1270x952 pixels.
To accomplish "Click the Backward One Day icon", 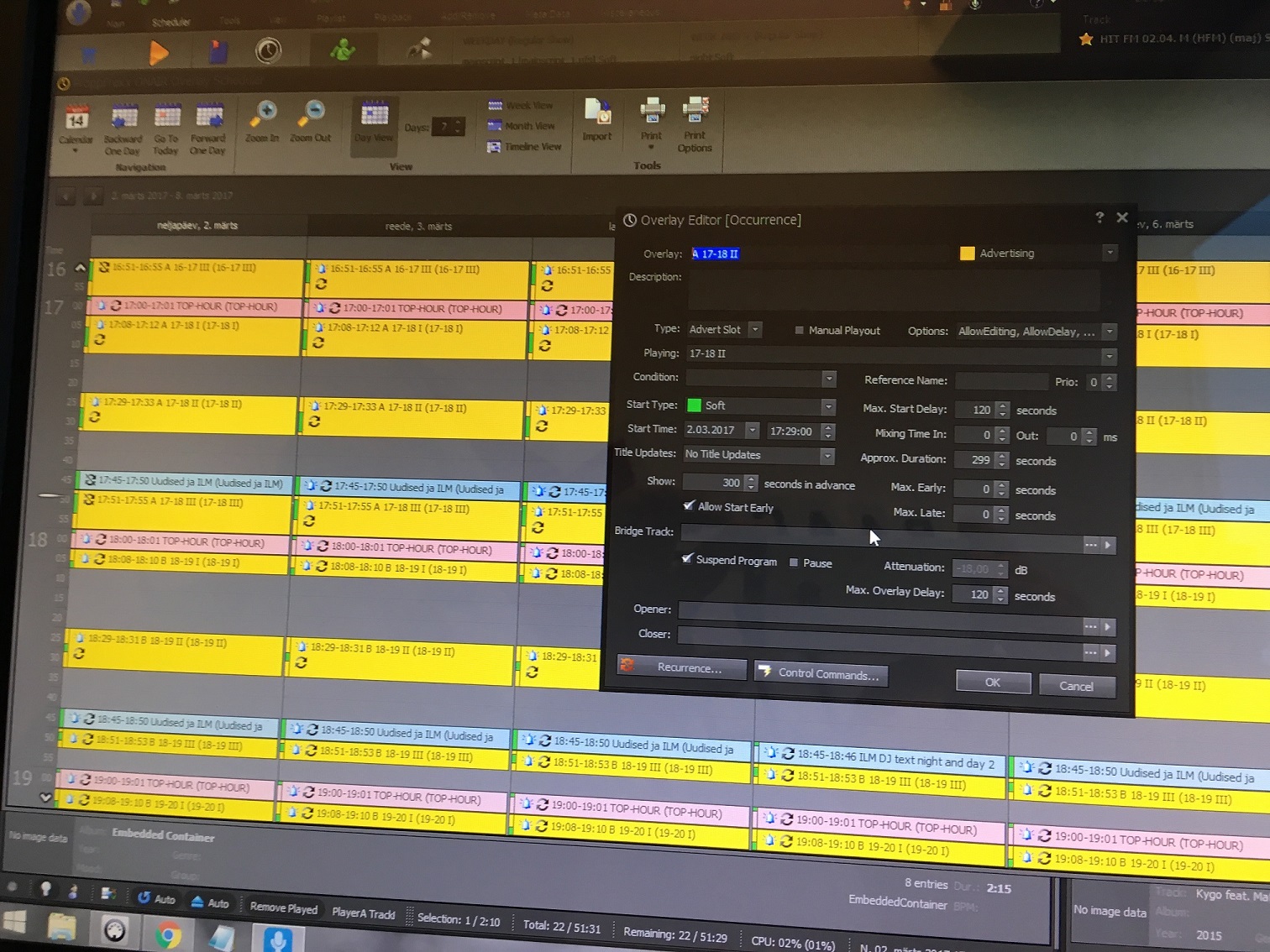I will pyautogui.click(x=123, y=118).
